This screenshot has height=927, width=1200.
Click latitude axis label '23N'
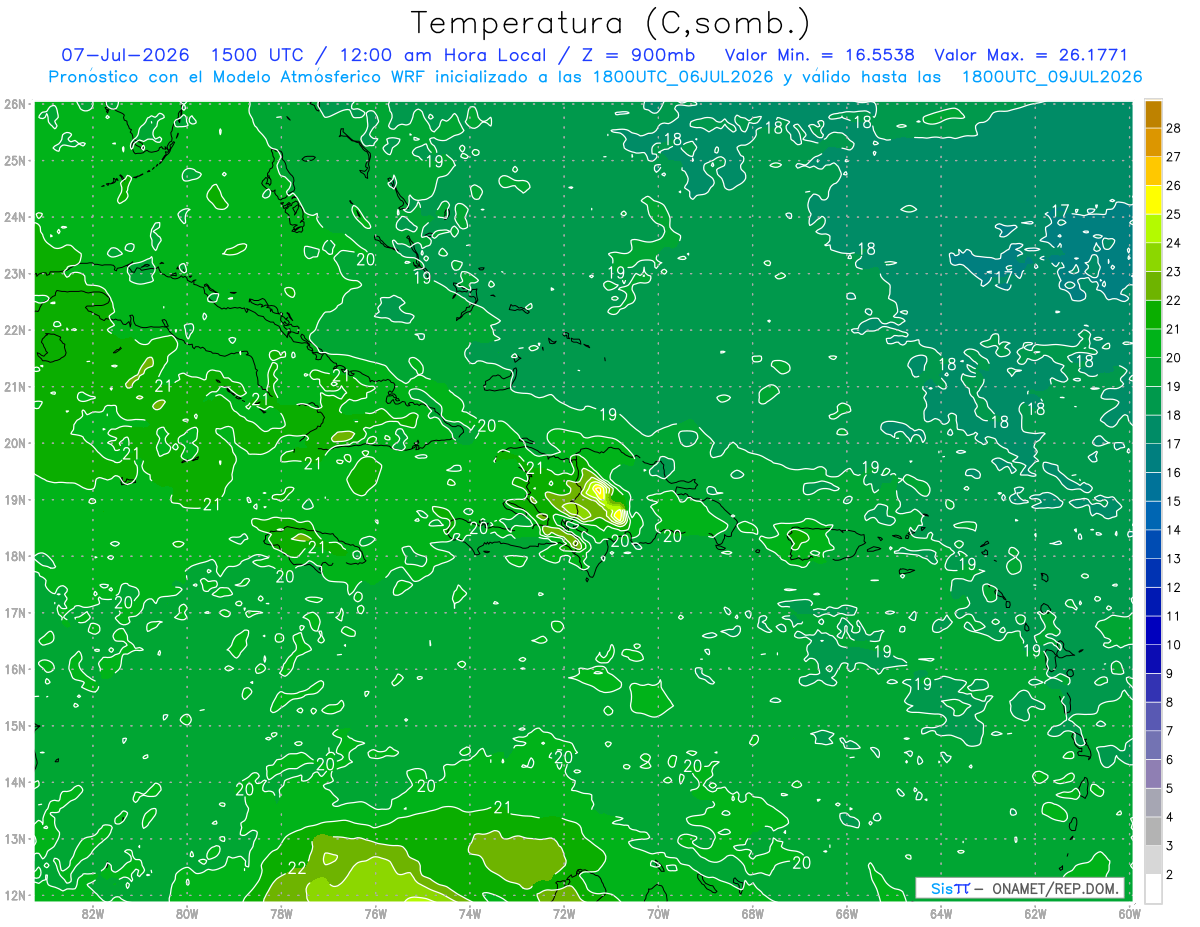click(x=16, y=274)
